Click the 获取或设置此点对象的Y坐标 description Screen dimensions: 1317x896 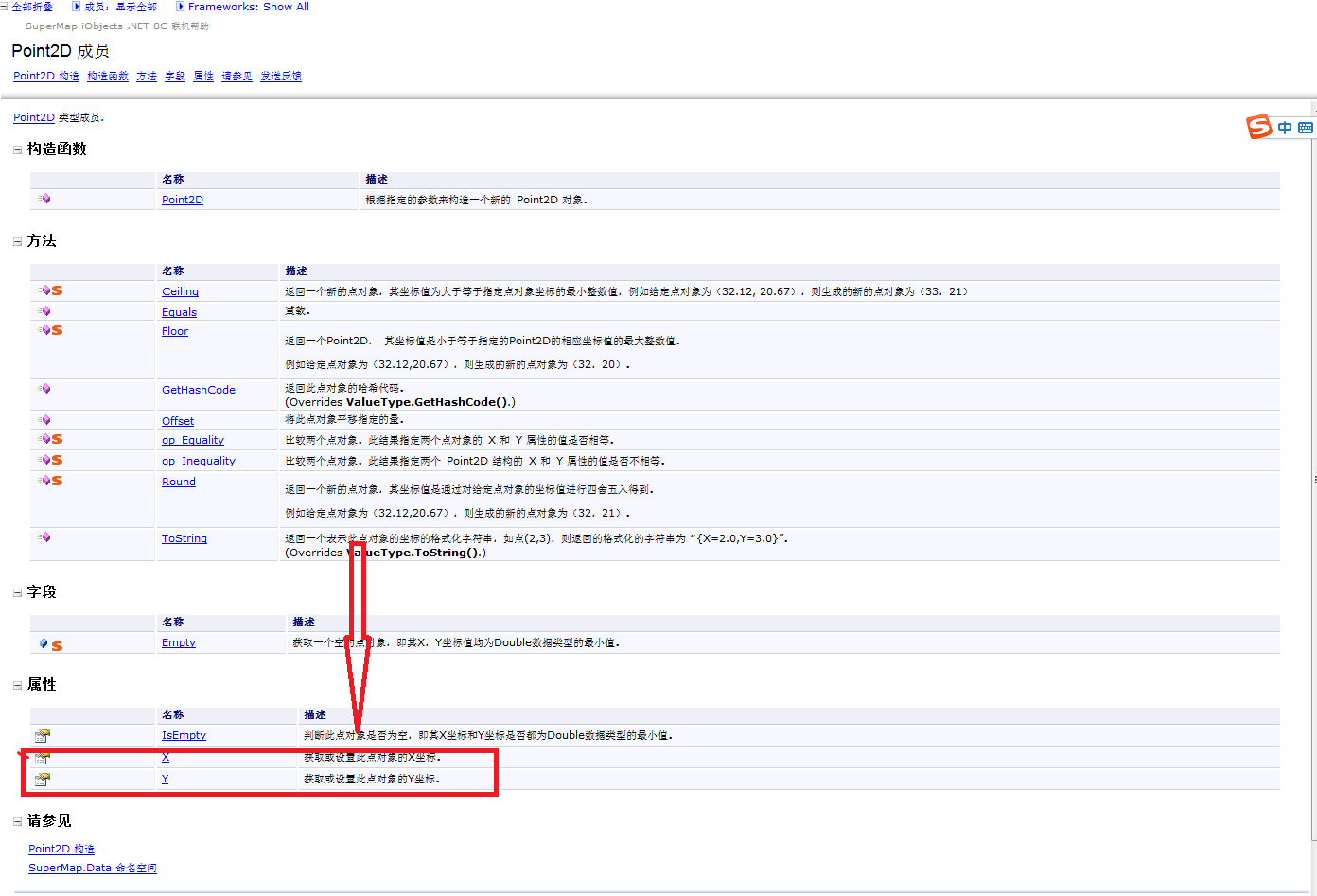372,779
